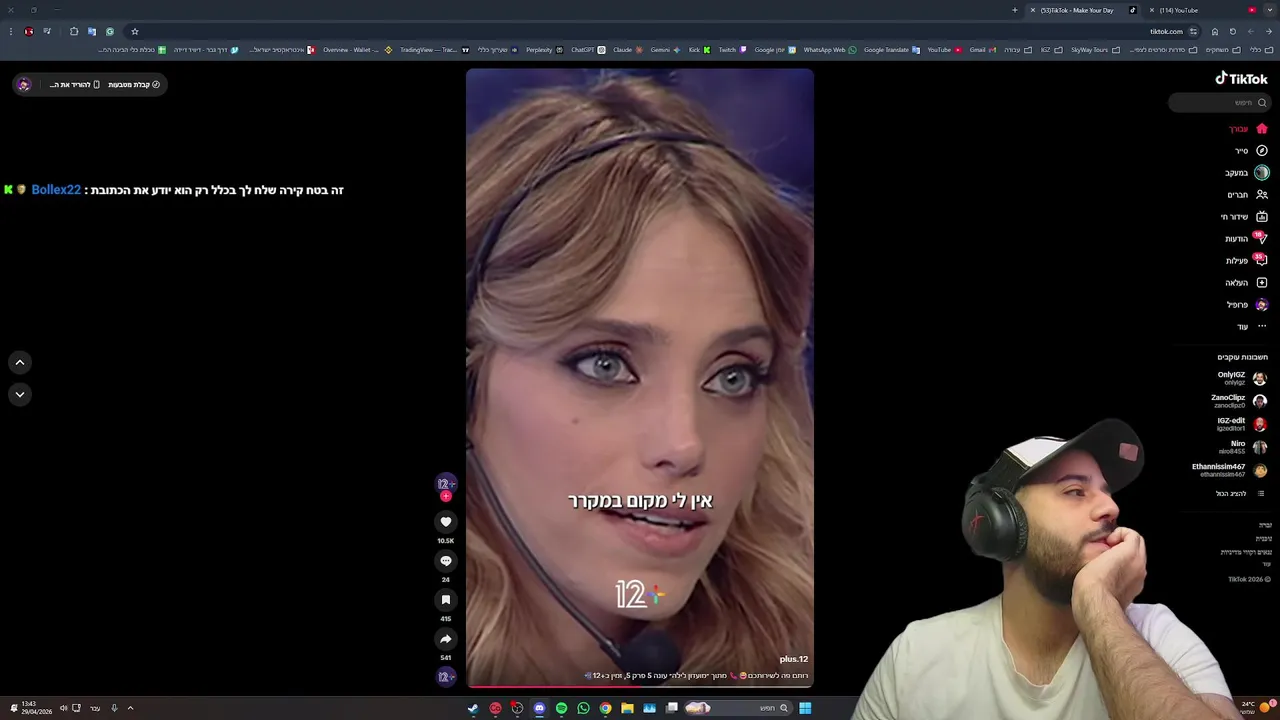Viewport: 1280px width, 720px height.
Task: Open the Profile (פרופיל) page
Action: pyautogui.click(x=1247, y=305)
